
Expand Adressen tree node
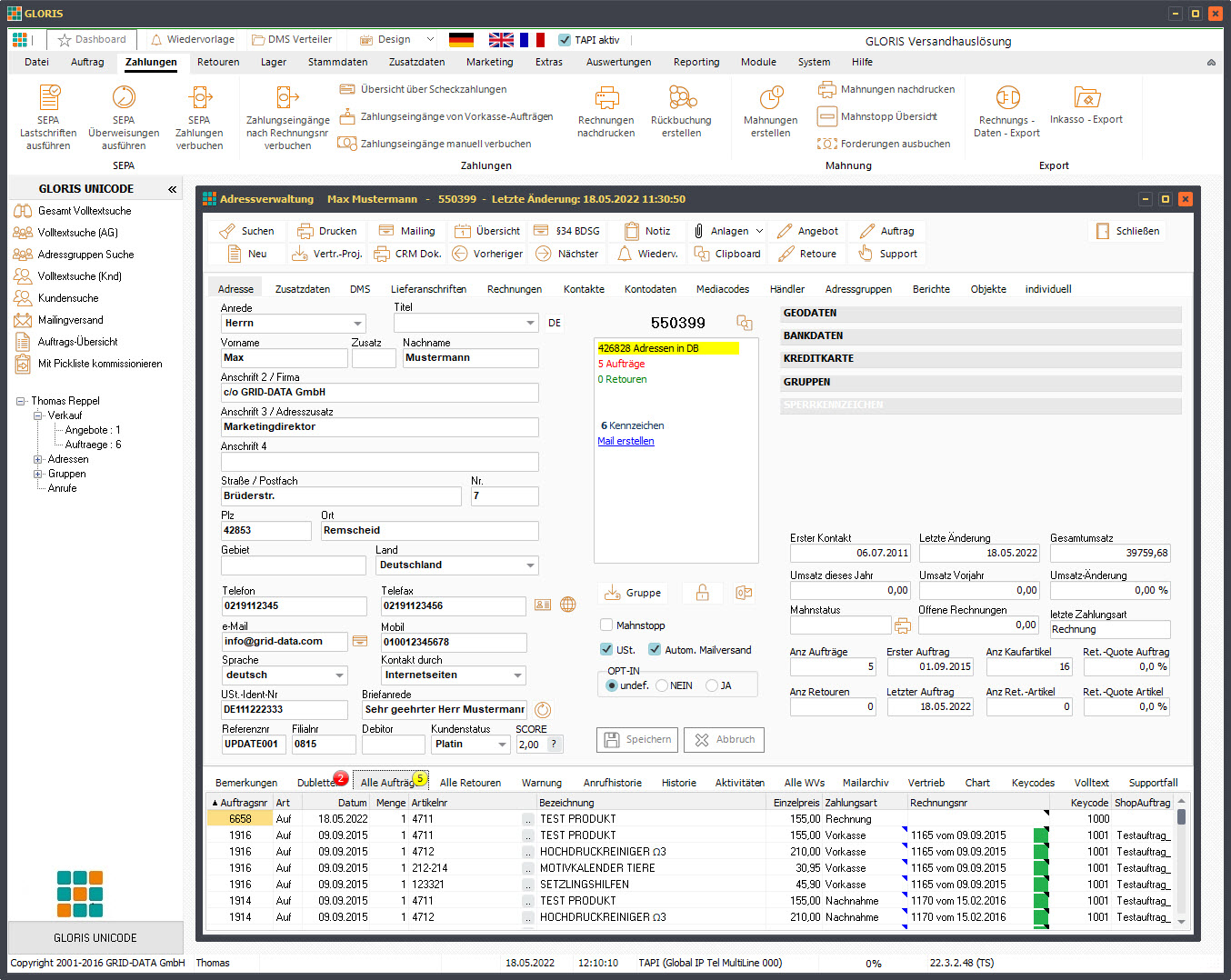(x=38, y=459)
